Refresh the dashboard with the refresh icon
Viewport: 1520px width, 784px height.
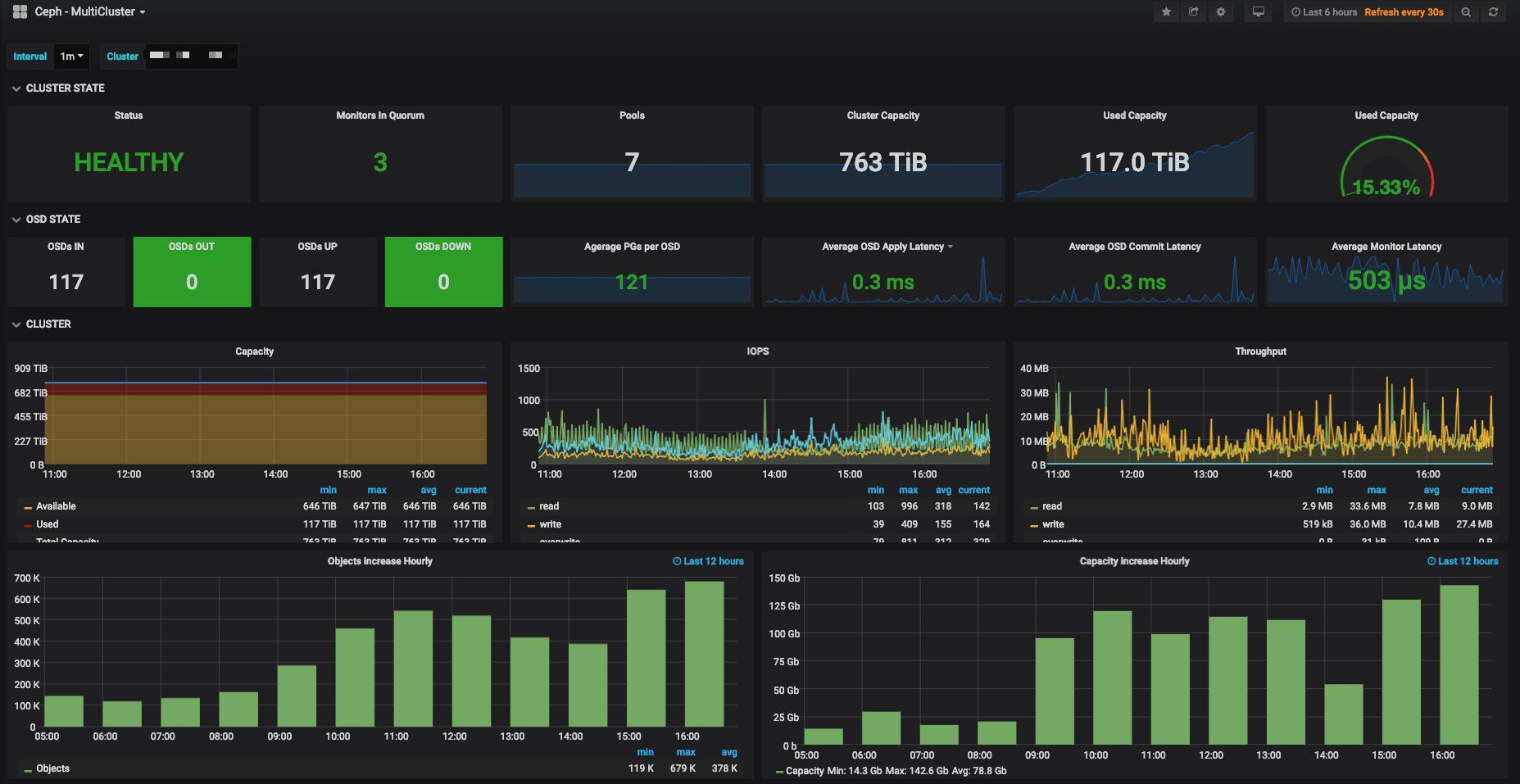coord(1493,12)
